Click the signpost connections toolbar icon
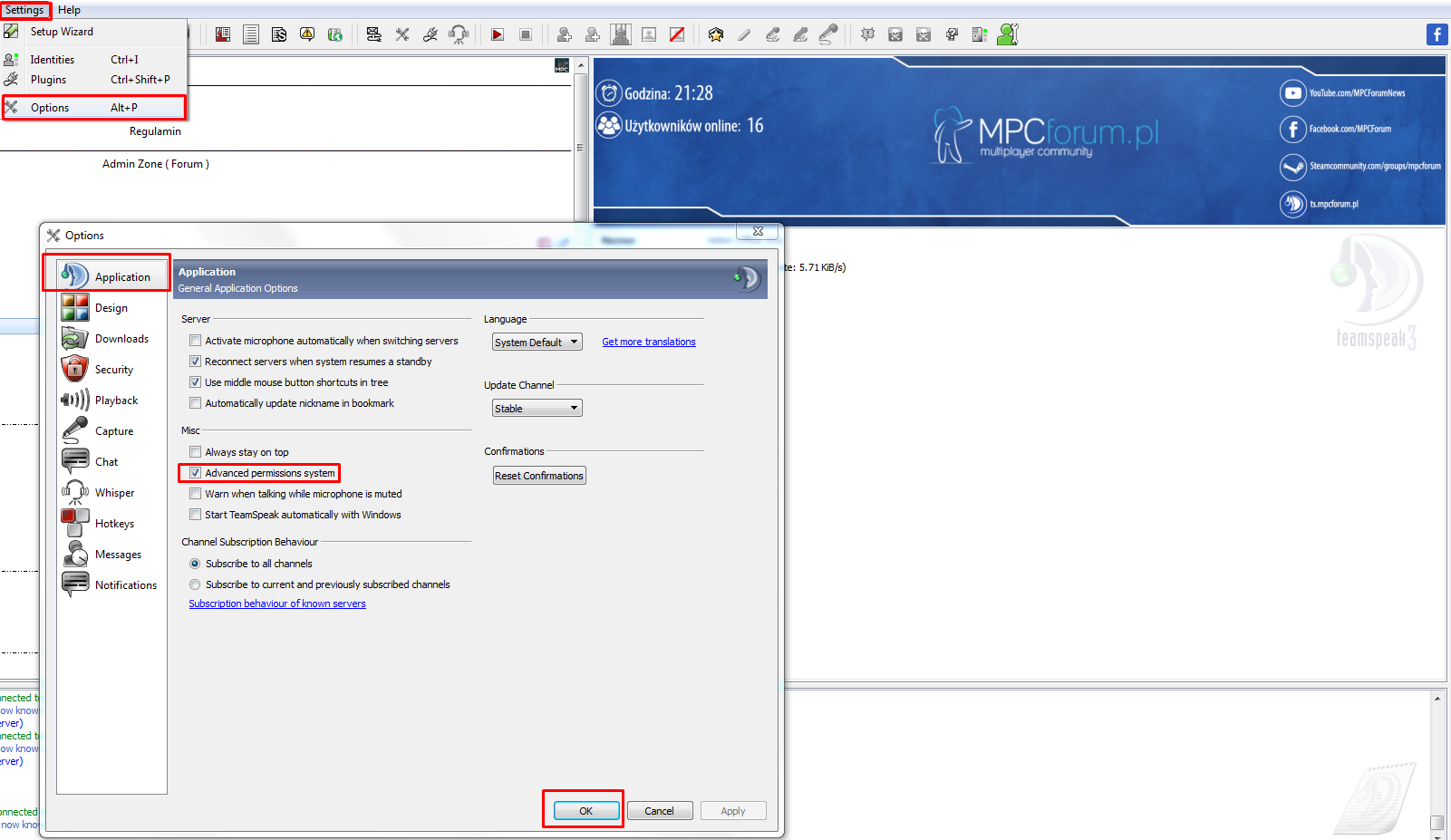 tap(373, 34)
